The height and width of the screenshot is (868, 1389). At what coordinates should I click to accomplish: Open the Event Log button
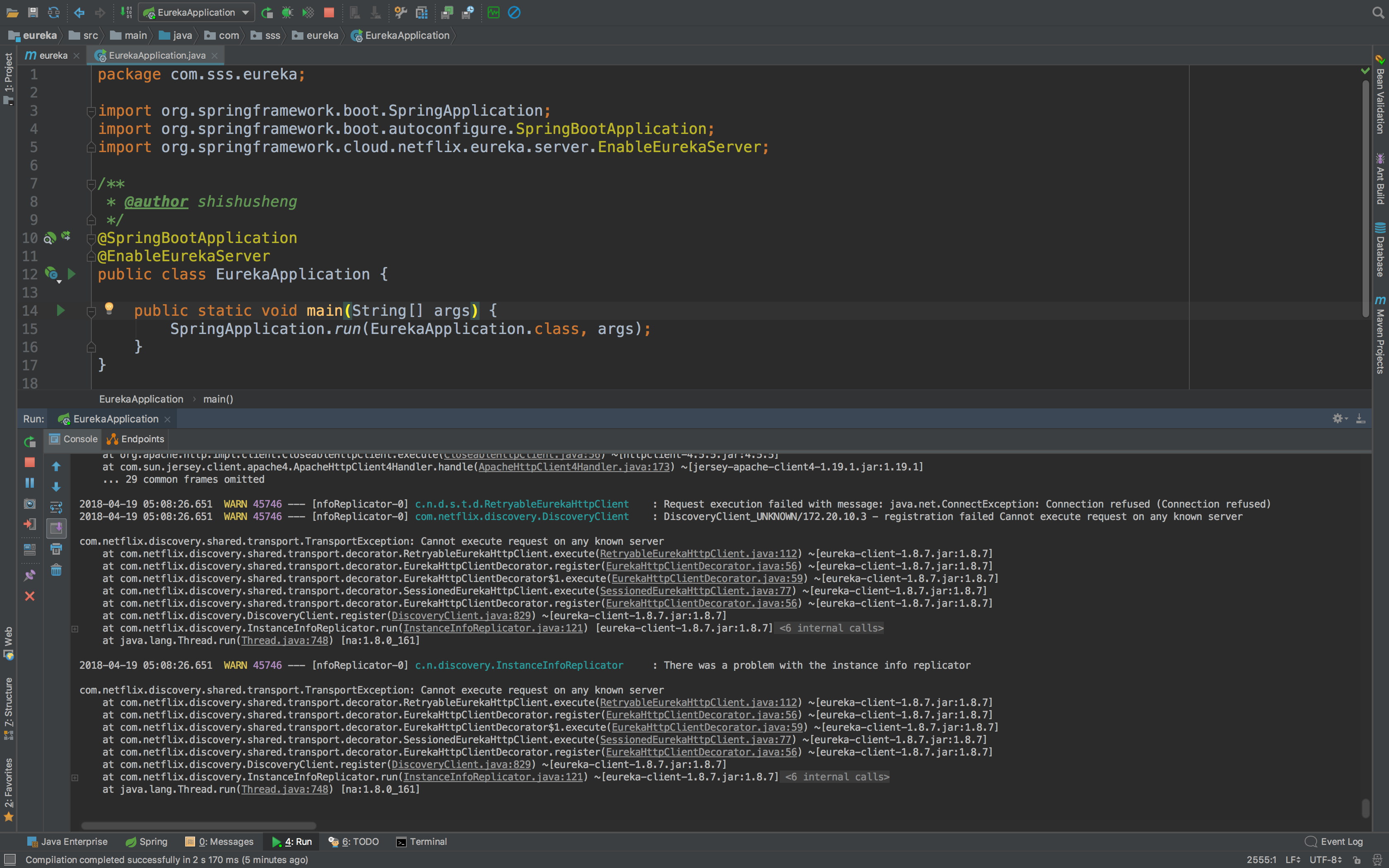tap(1334, 842)
